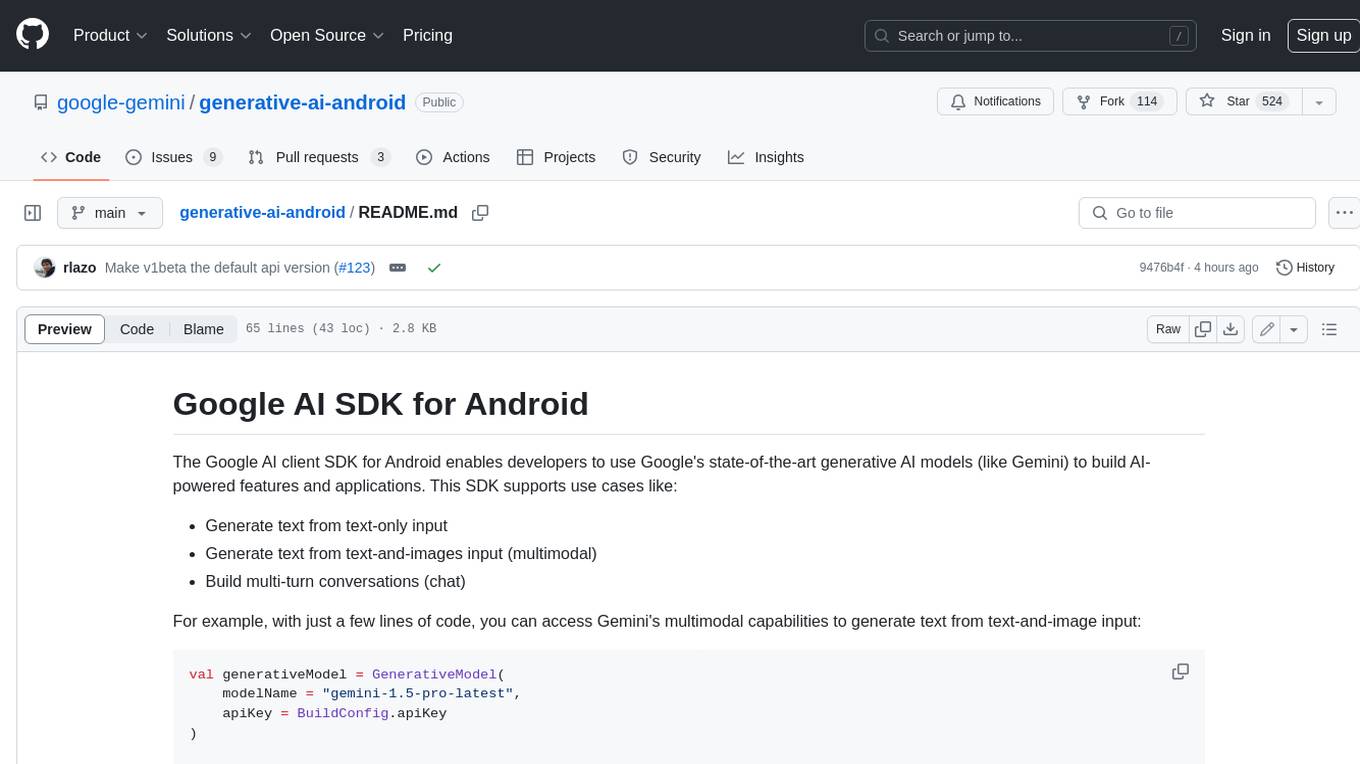Image resolution: width=1360 pixels, height=764 pixels.
Task: Open the main branch selector
Action: 110,213
